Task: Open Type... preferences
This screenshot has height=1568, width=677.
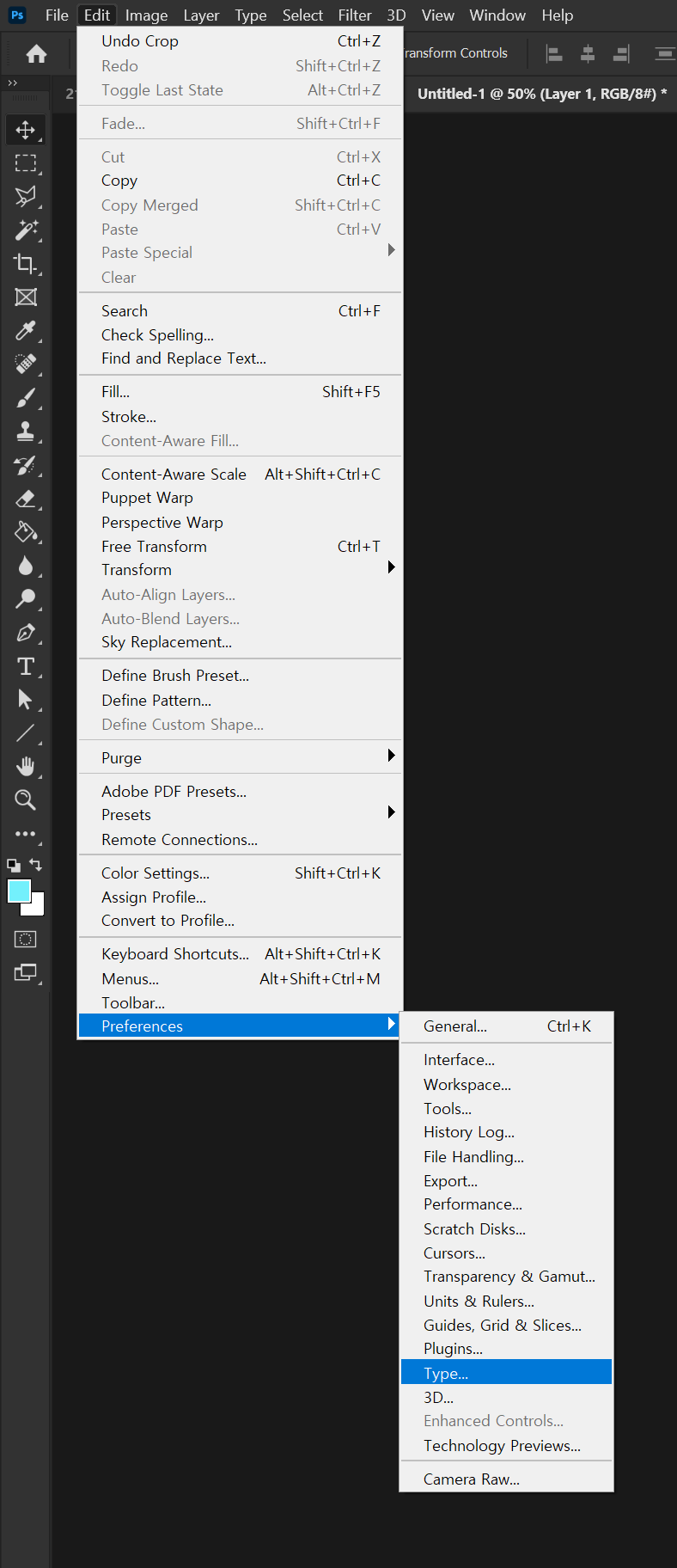Action: point(507,1373)
